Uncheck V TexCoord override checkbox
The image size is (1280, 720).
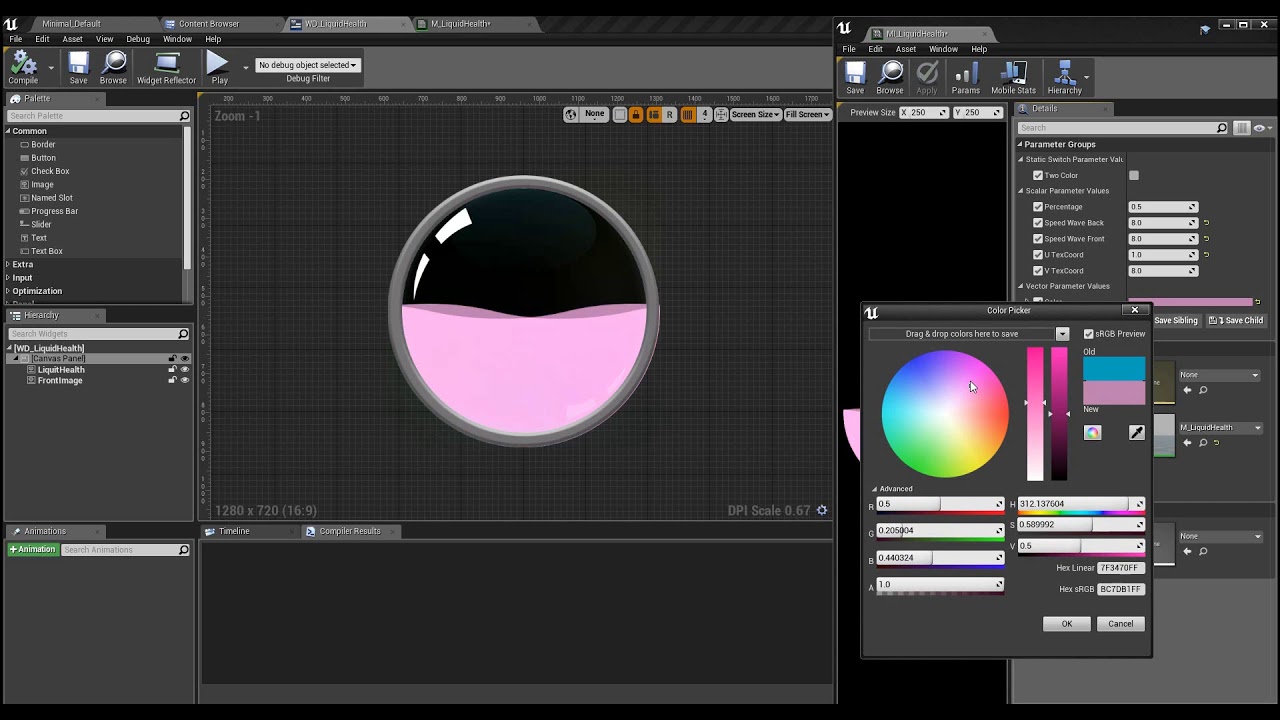tap(1038, 271)
